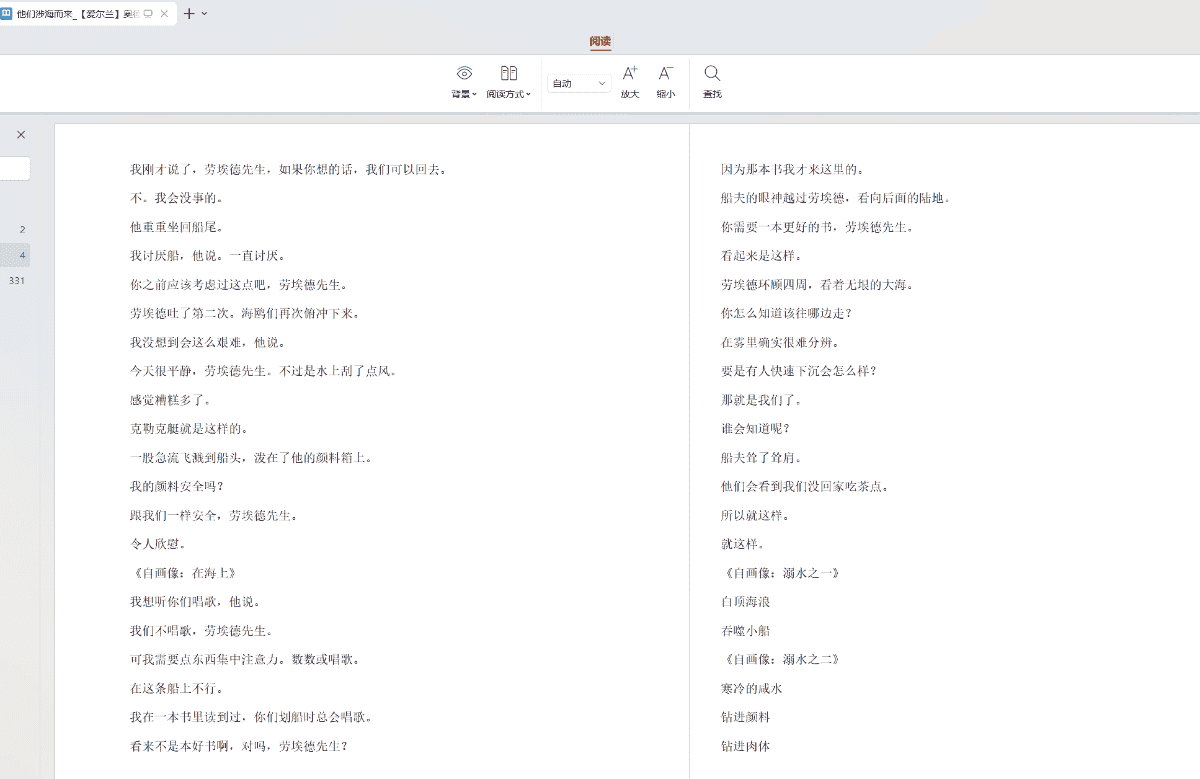Screen dimensions: 1200x779
Task: Click the sidebar search input field
Action: [x=14, y=169]
